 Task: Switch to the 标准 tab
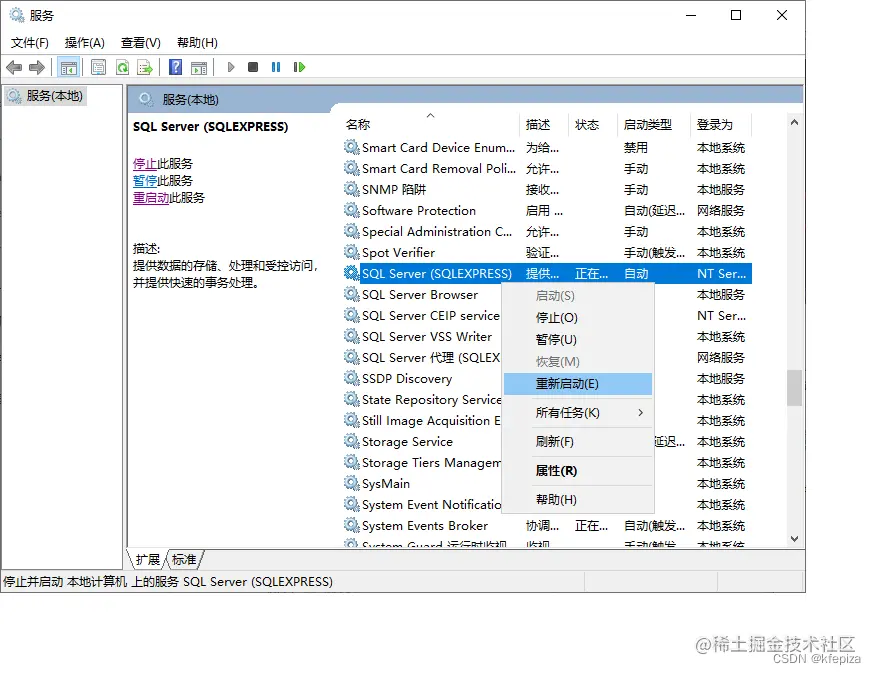pyautogui.click(x=184, y=559)
